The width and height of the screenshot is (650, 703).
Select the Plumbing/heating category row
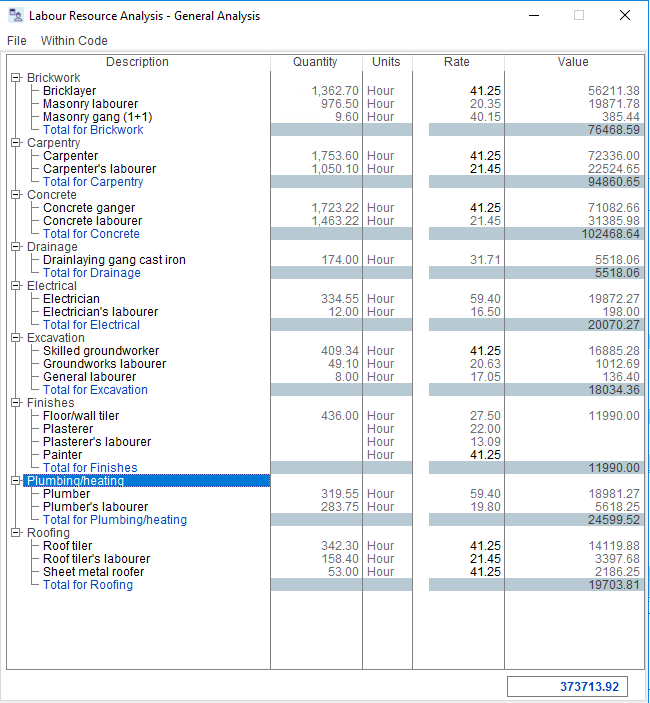76,481
